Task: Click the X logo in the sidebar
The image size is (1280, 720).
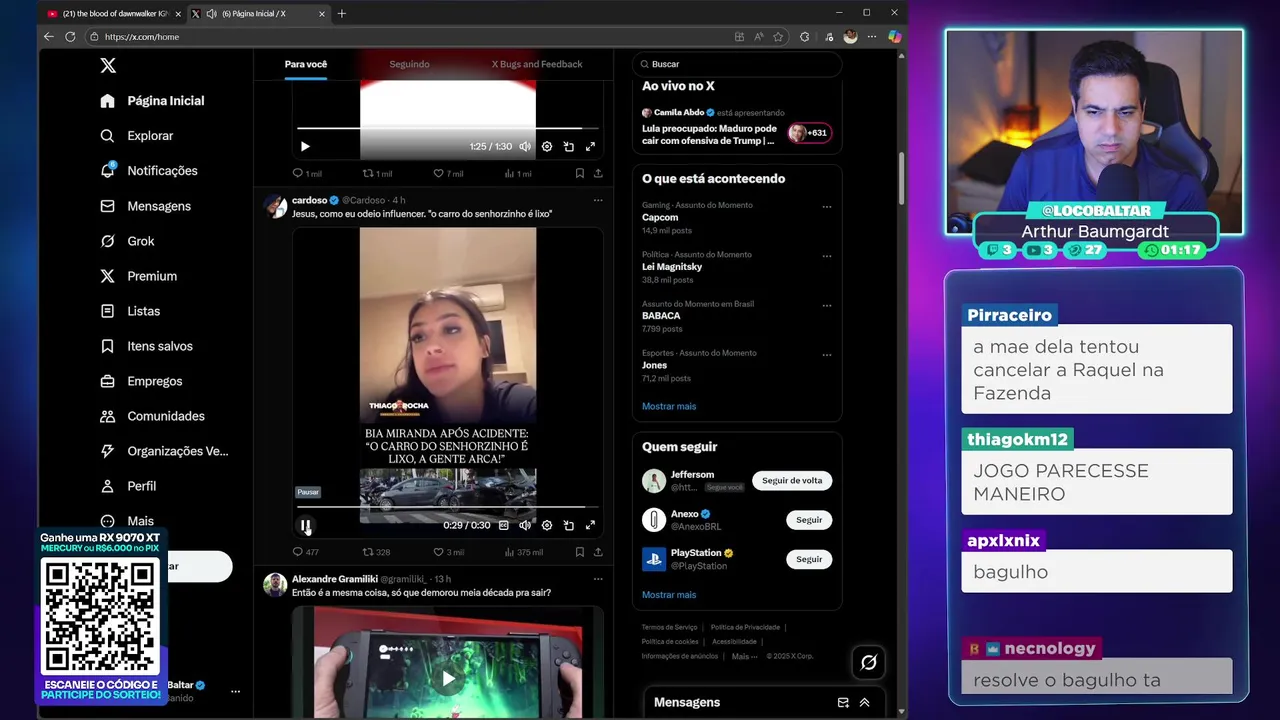Action: click(108, 66)
